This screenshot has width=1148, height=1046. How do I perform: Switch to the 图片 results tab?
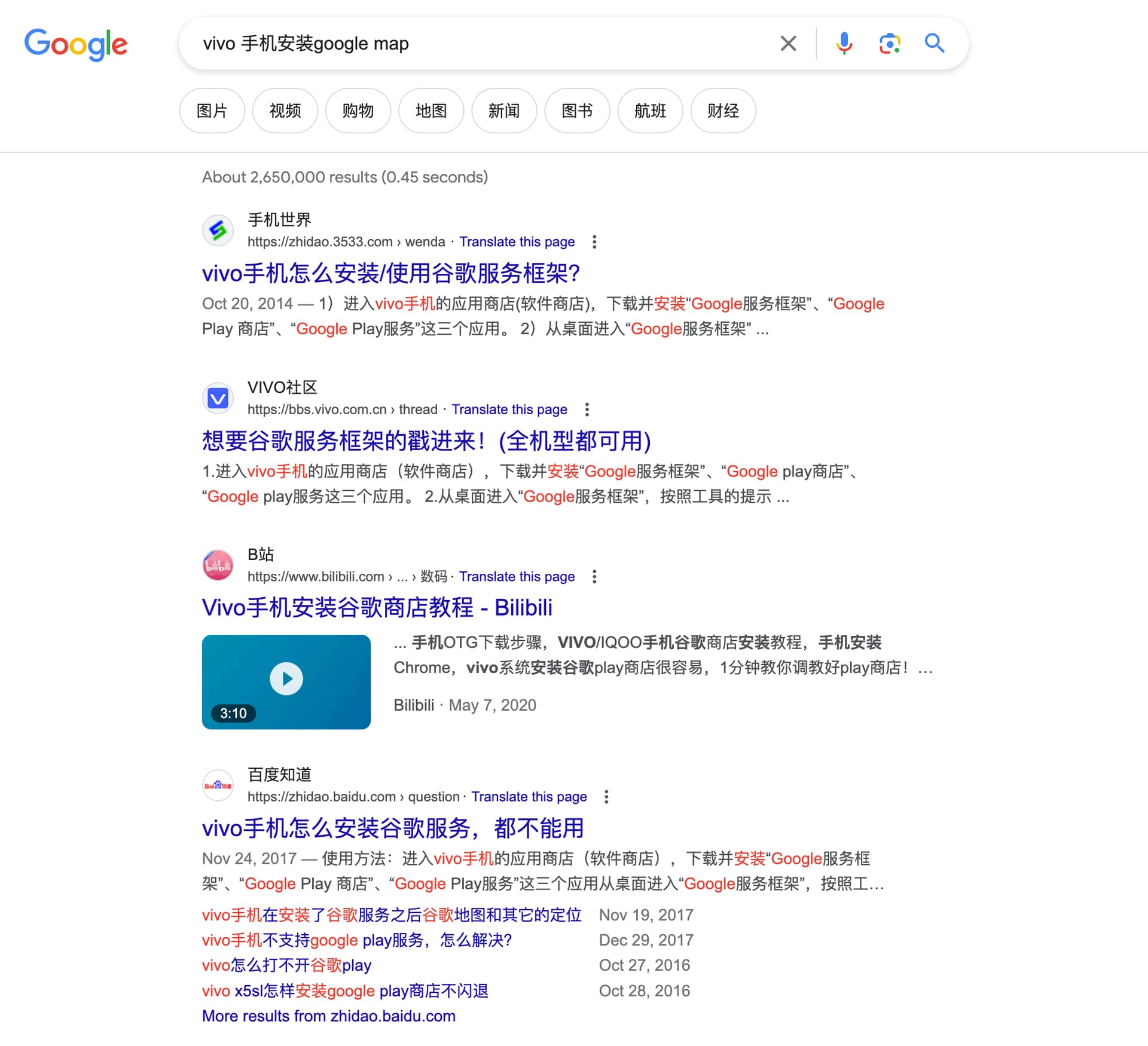(x=212, y=111)
